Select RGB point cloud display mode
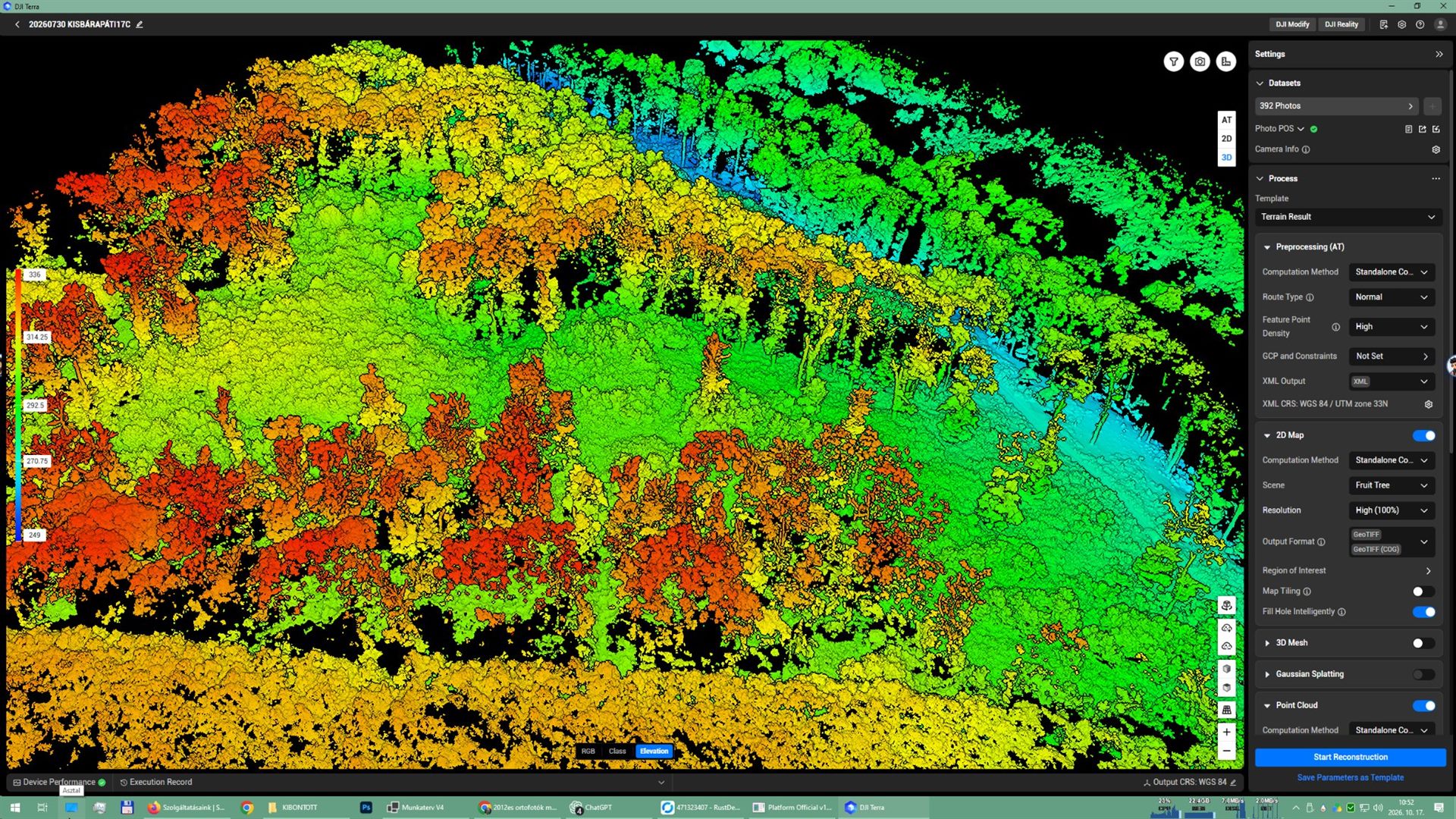 pos(588,752)
